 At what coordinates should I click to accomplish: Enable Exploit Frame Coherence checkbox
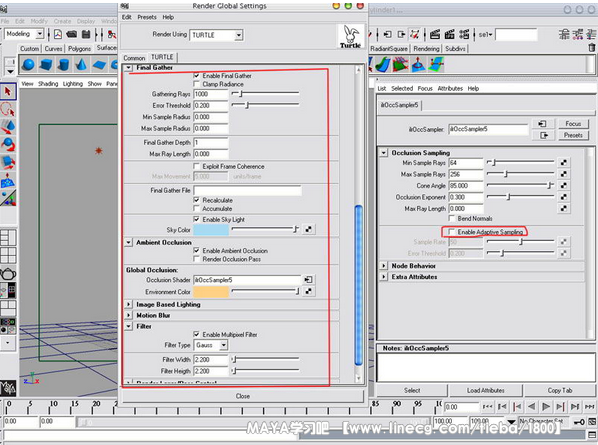pyautogui.click(x=196, y=166)
